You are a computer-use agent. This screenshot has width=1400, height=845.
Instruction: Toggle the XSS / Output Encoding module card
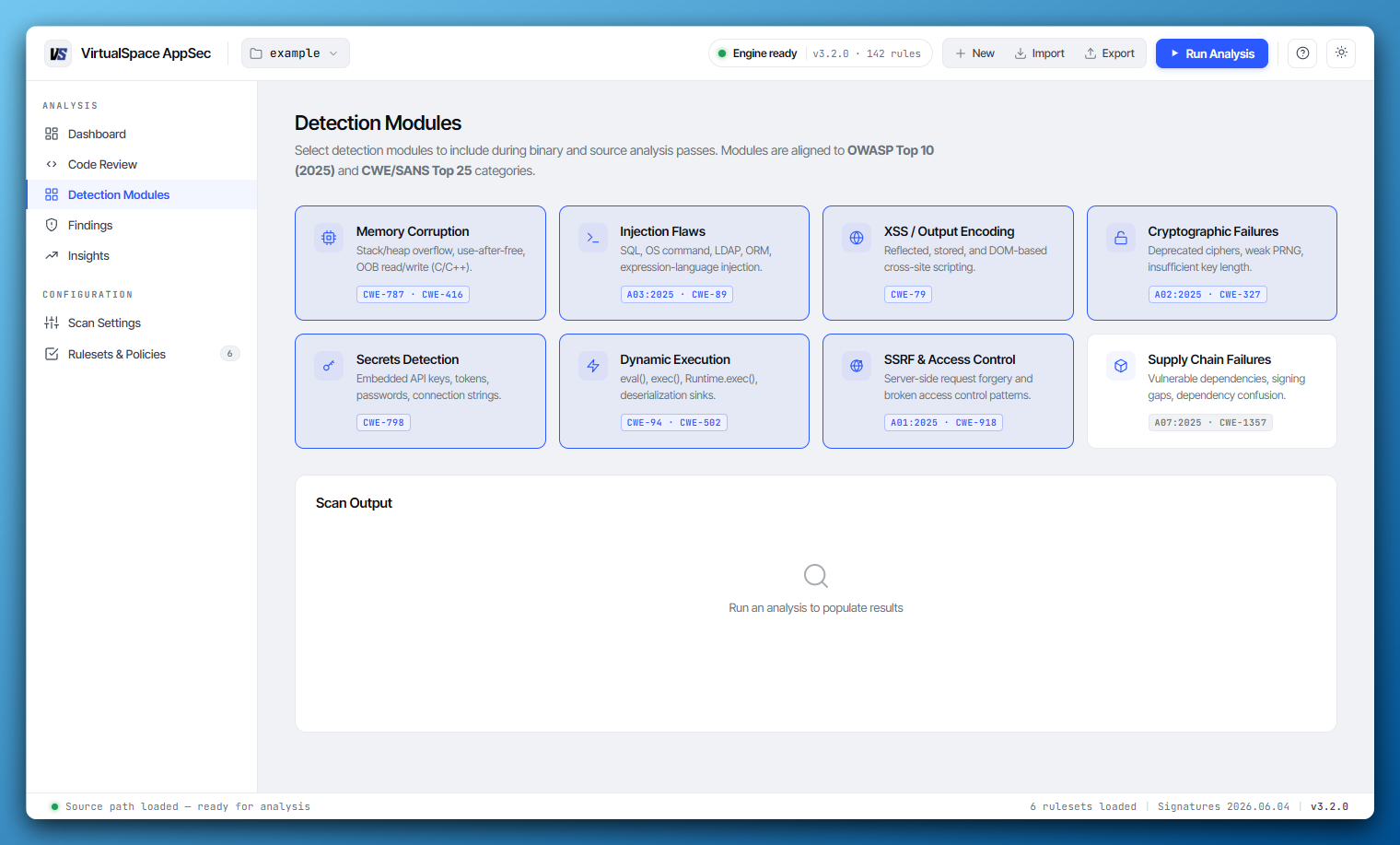click(948, 263)
